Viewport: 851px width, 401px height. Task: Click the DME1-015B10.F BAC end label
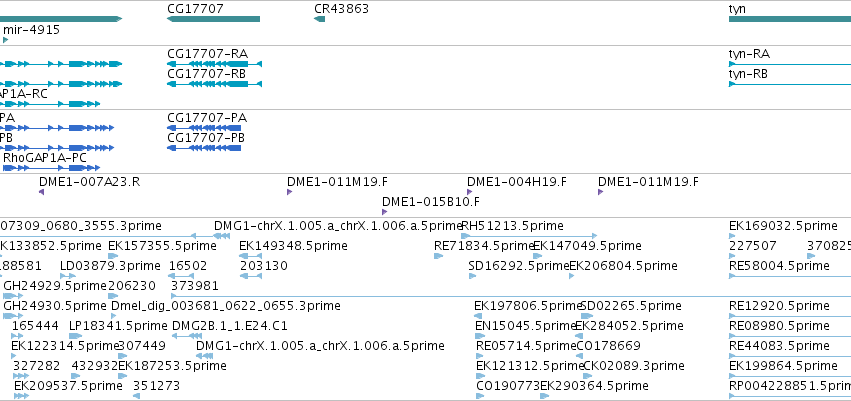(431, 202)
